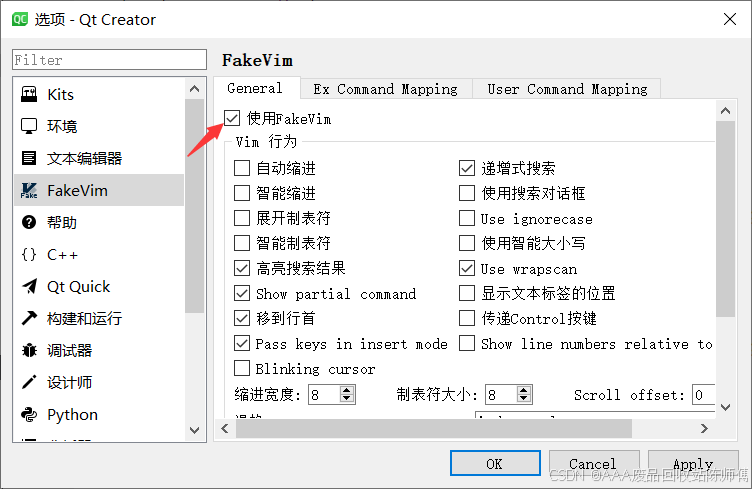
Task: Select Kits in category list
Action: point(99,94)
